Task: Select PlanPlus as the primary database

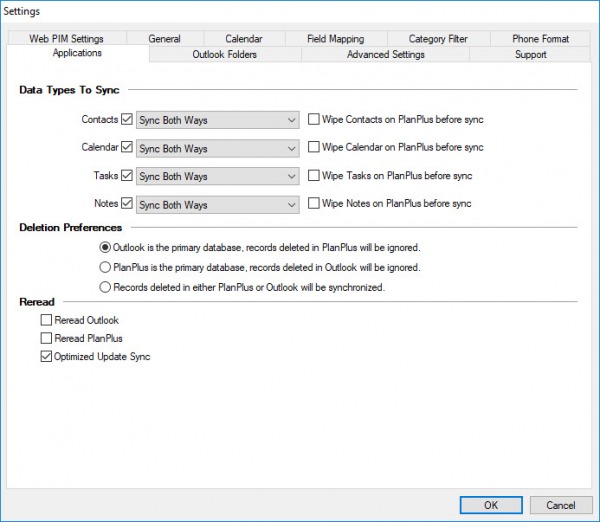Action: [105, 268]
